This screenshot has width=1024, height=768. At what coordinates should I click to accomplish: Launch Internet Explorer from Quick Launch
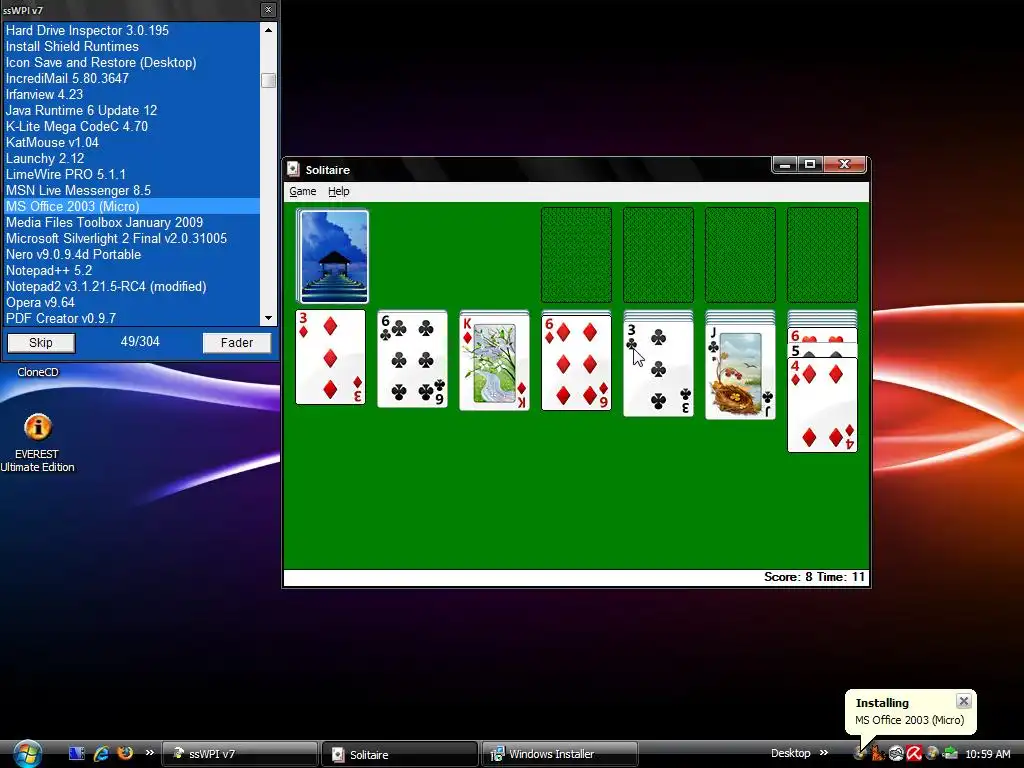(x=101, y=754)
